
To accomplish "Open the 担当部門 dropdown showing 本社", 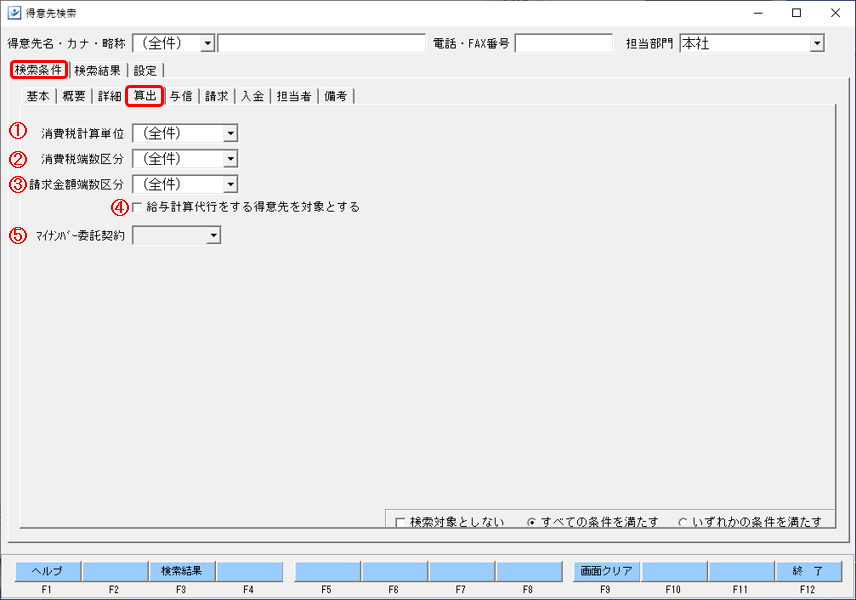I will [x=817, y=43].
